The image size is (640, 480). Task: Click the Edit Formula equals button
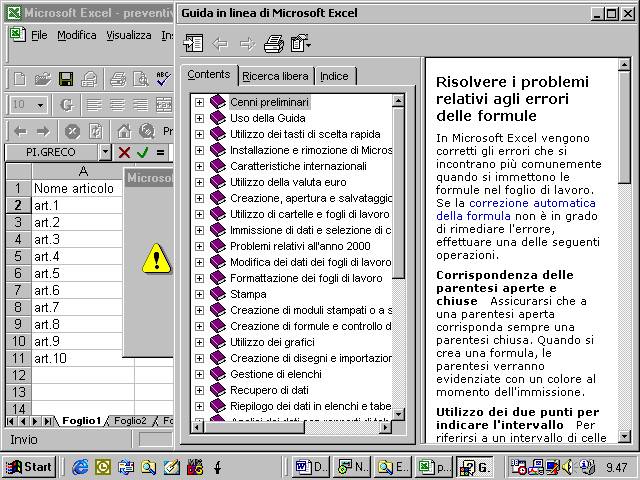point(160,153)
